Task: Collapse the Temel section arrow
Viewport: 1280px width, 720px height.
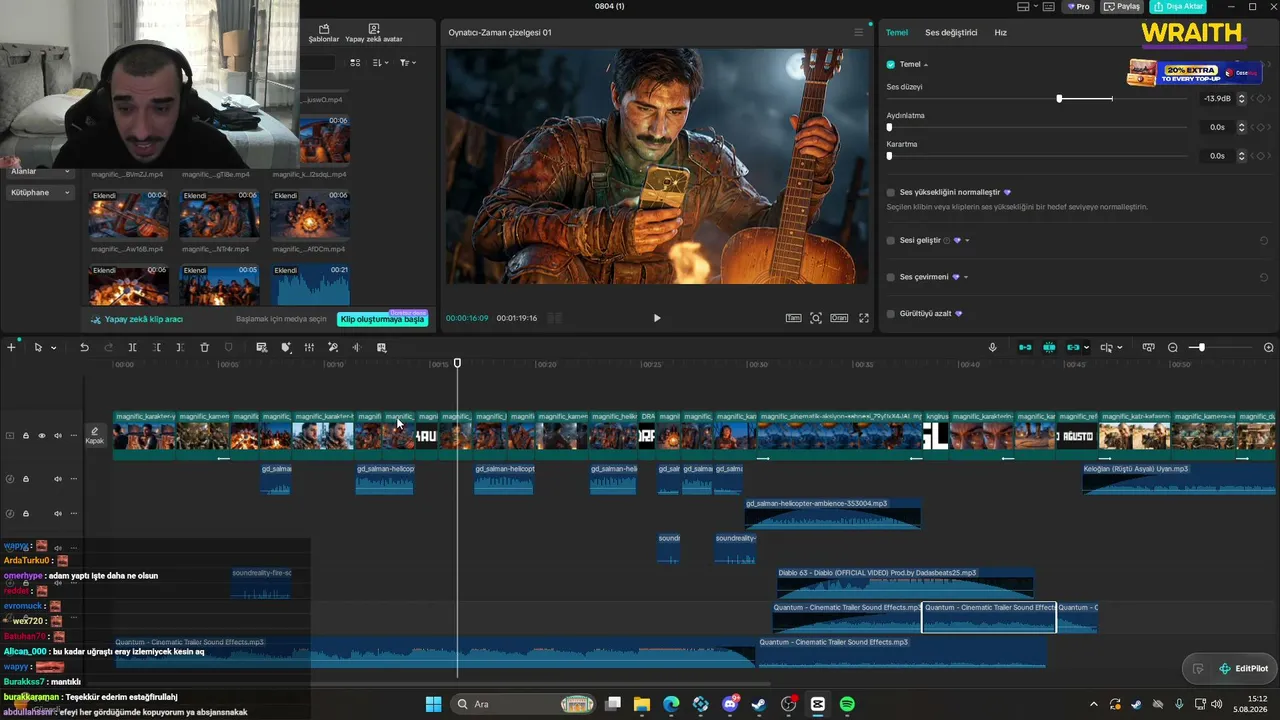Action: 926,65
